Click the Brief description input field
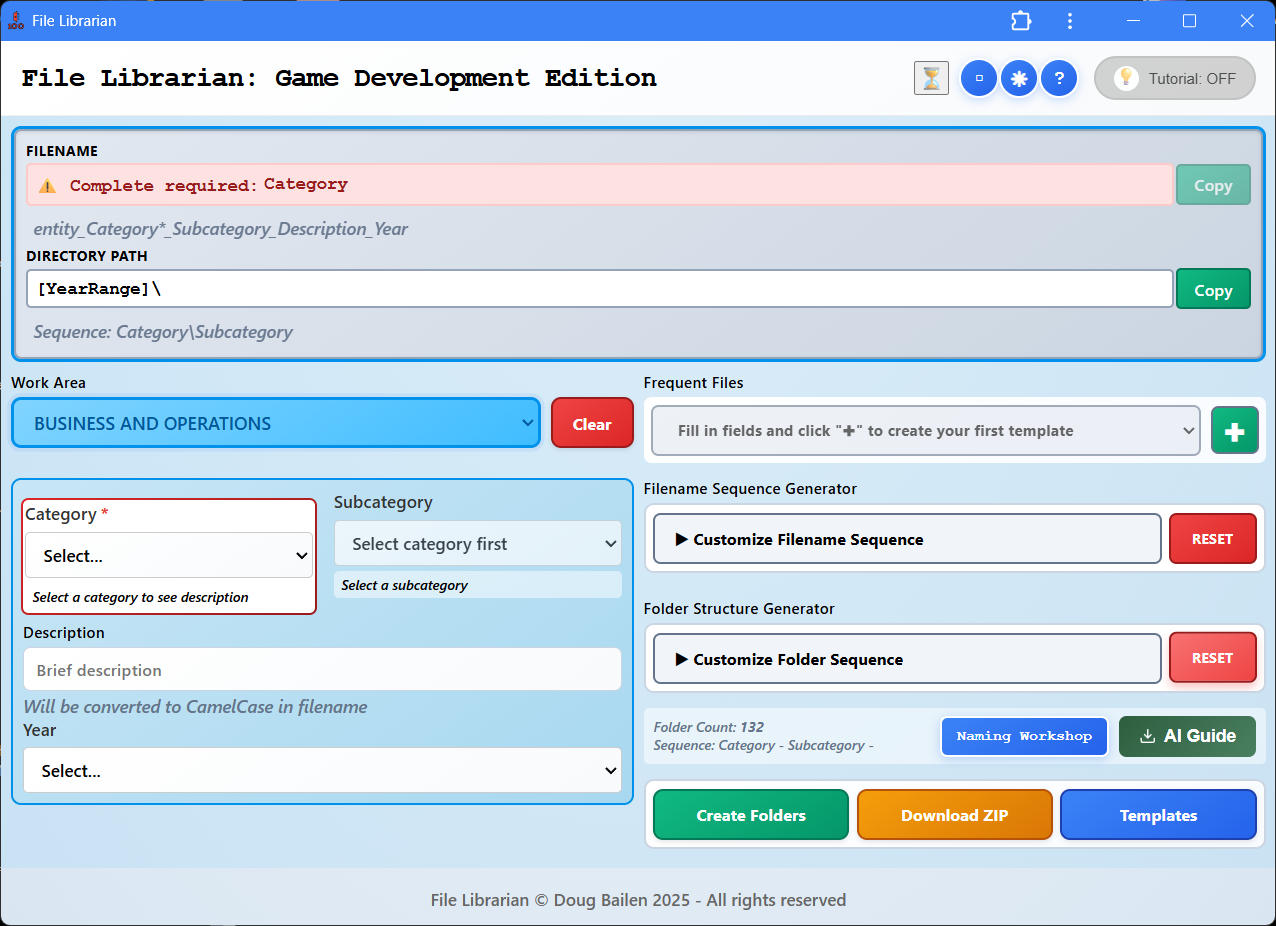This screenshot has width=1276, height=926. point(322,670)
